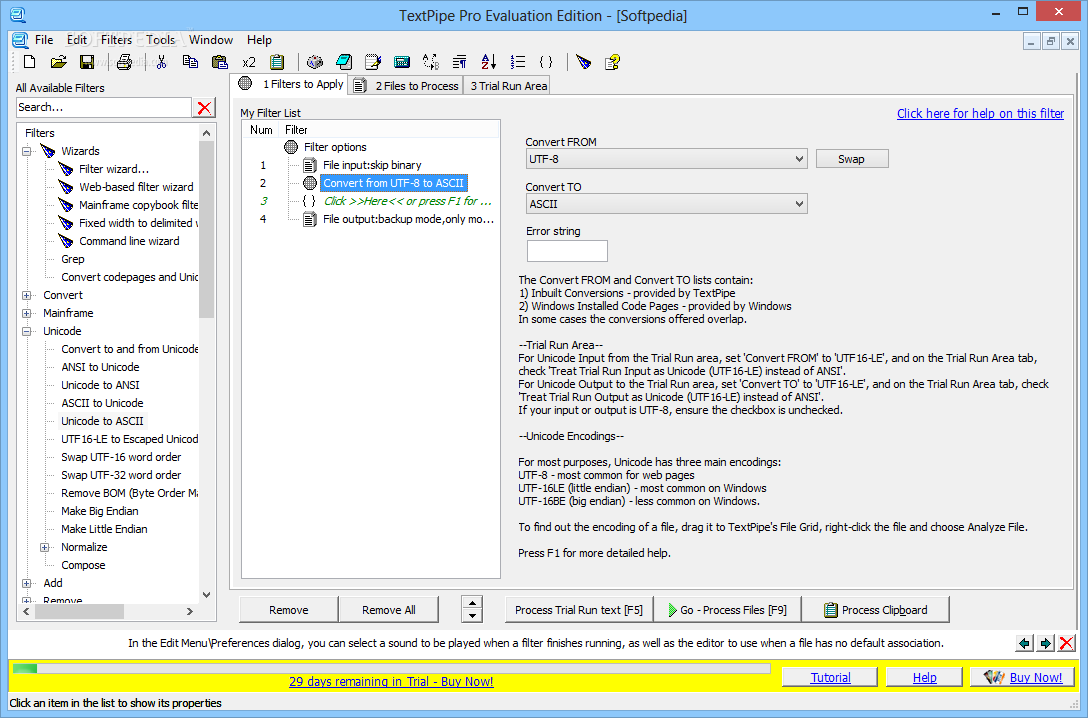This screenshot has width=1088, height=718.
Task: Click the Process Clipboard button
Action: click(x=876, y=610)
